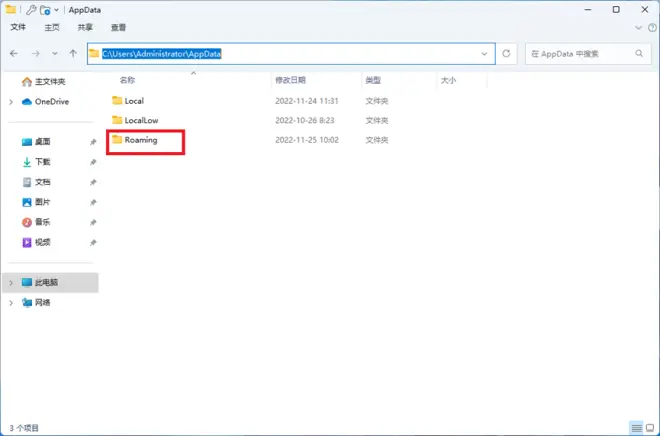Viewport: 660px width, 436px height.
Task: Sort by the 修改日期 column header
Action: [x=290, y=80]
